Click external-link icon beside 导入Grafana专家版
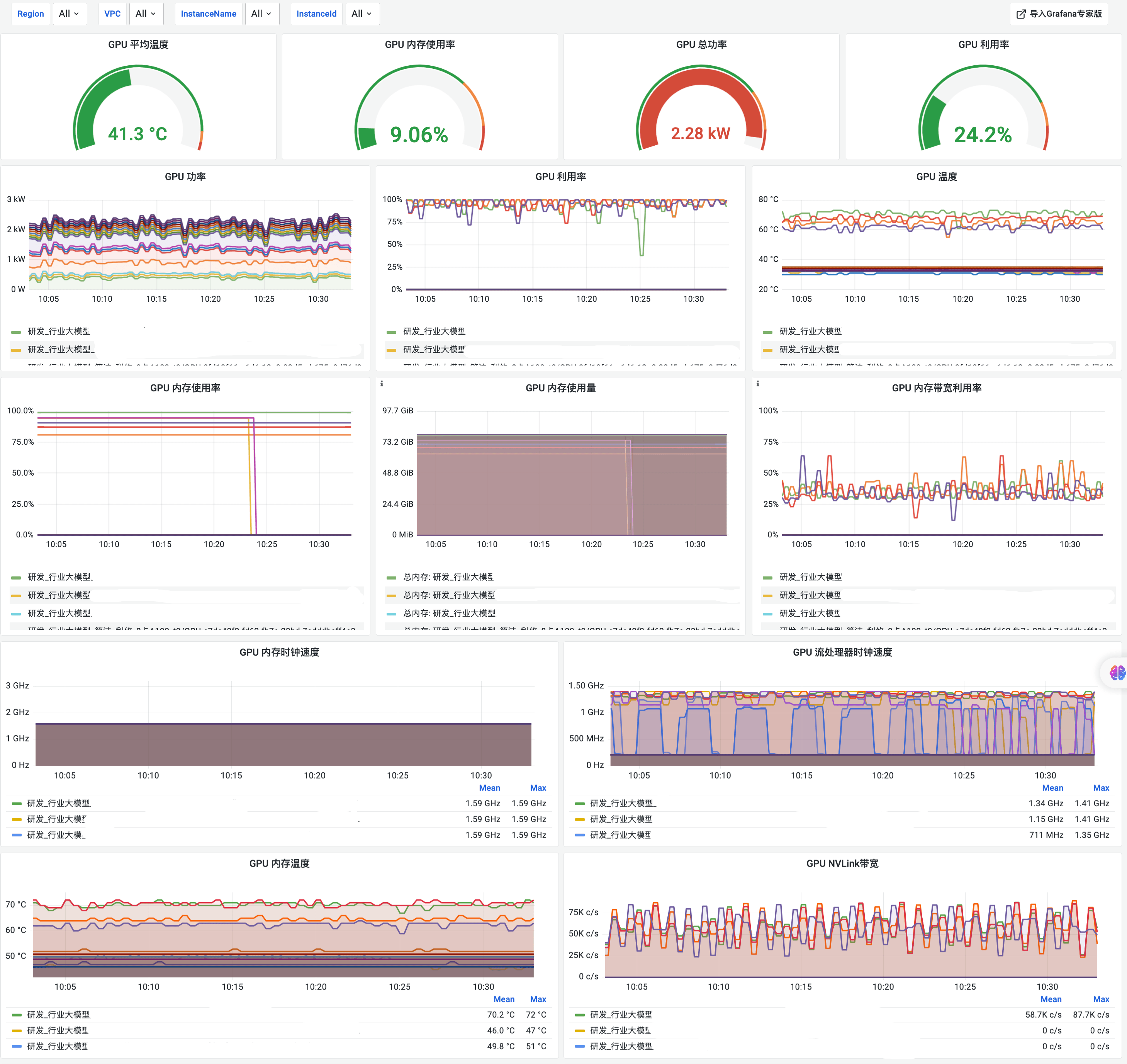 1021,14
